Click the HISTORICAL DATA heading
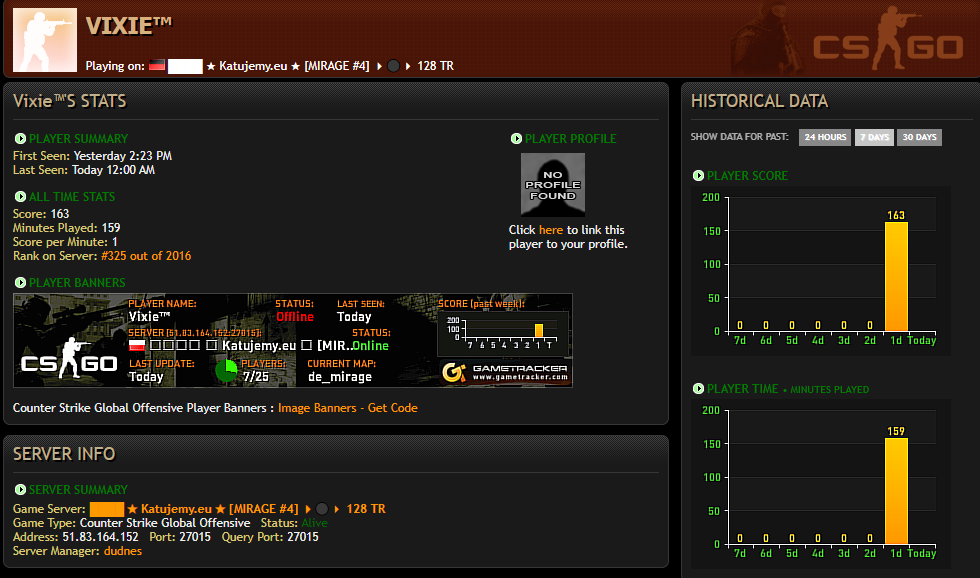The height and width of the screenshot is (578, 980). pyautogui.click(x=759, y=101)
